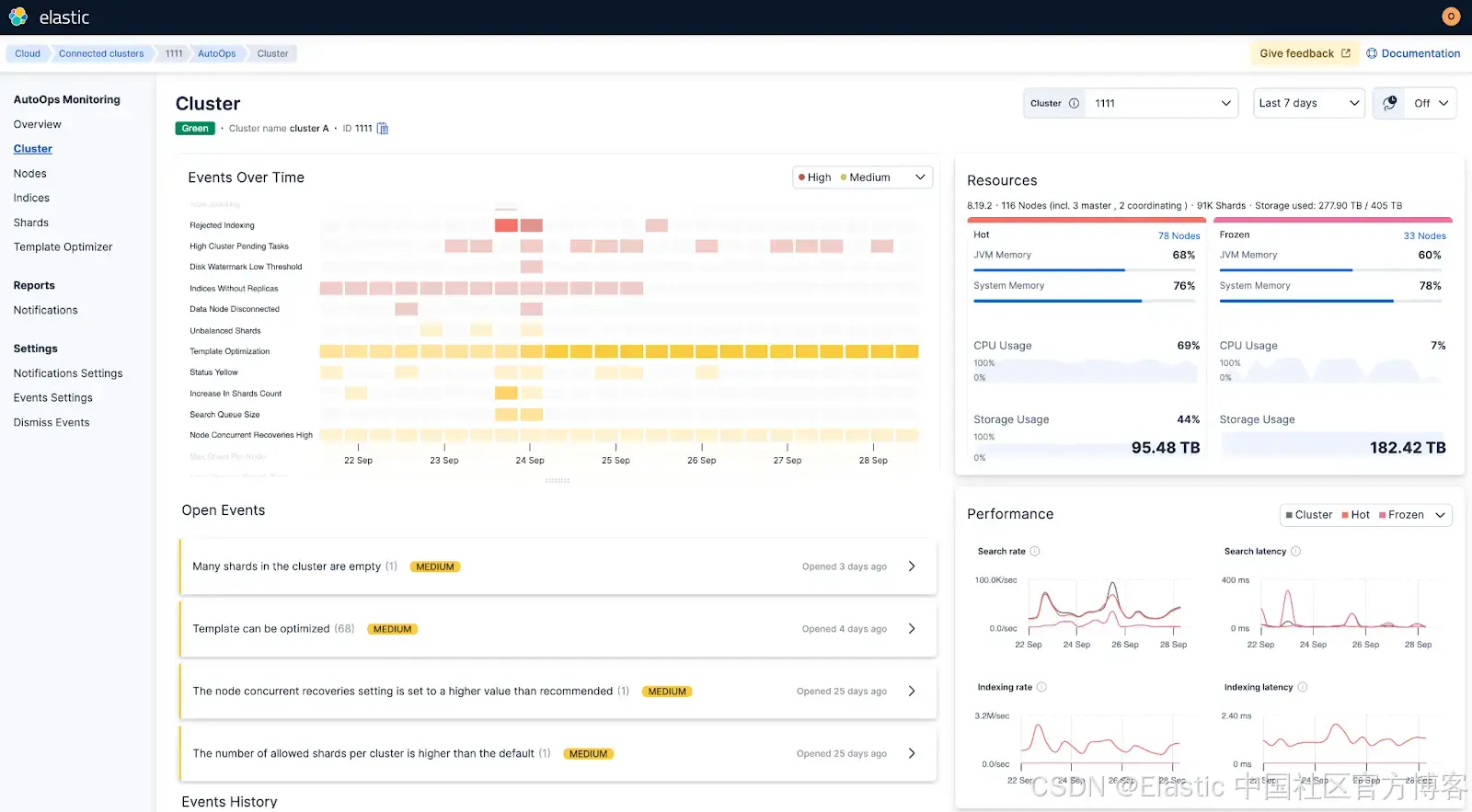1472x812 pixels.
Task: Select the Cluster breadcrumb
Action: click(273, 53)
